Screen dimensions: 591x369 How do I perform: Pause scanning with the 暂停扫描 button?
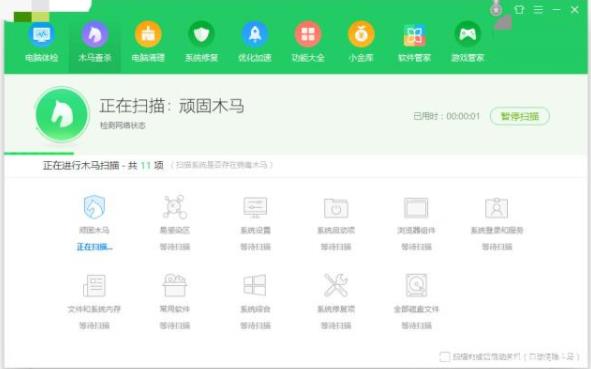(519, 116)
